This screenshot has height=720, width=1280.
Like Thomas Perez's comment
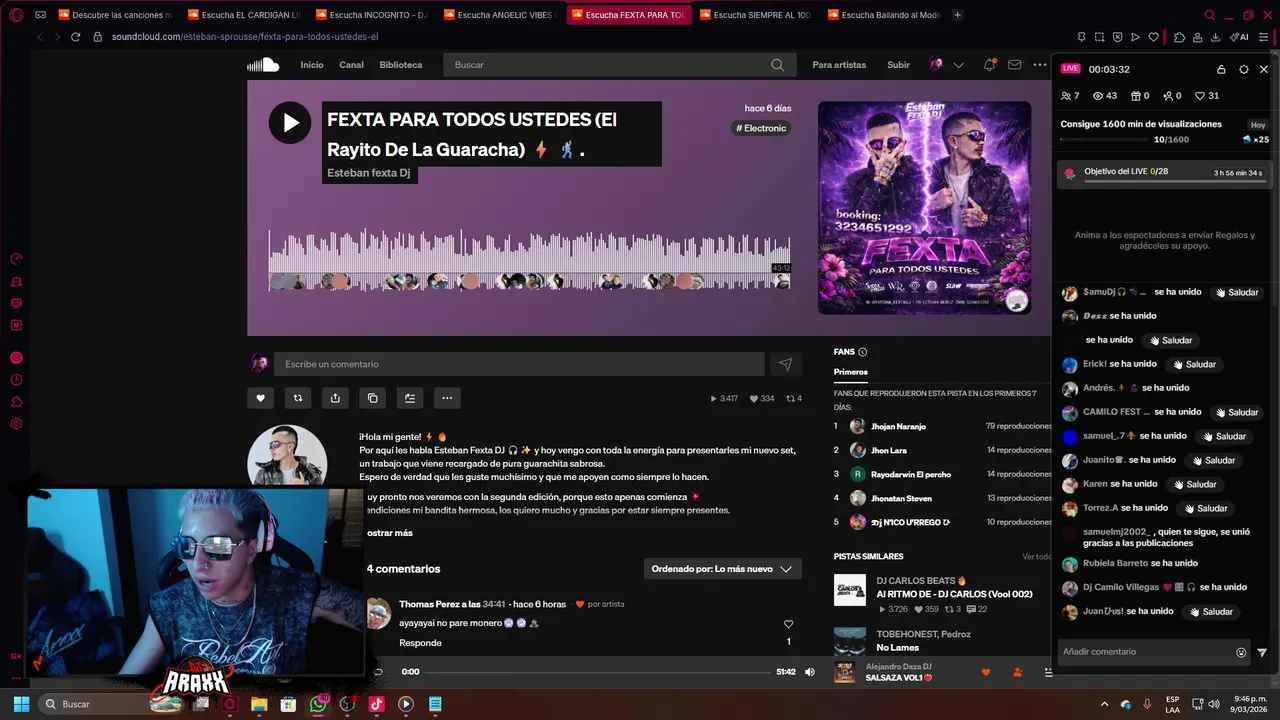[x=788, y=624]
